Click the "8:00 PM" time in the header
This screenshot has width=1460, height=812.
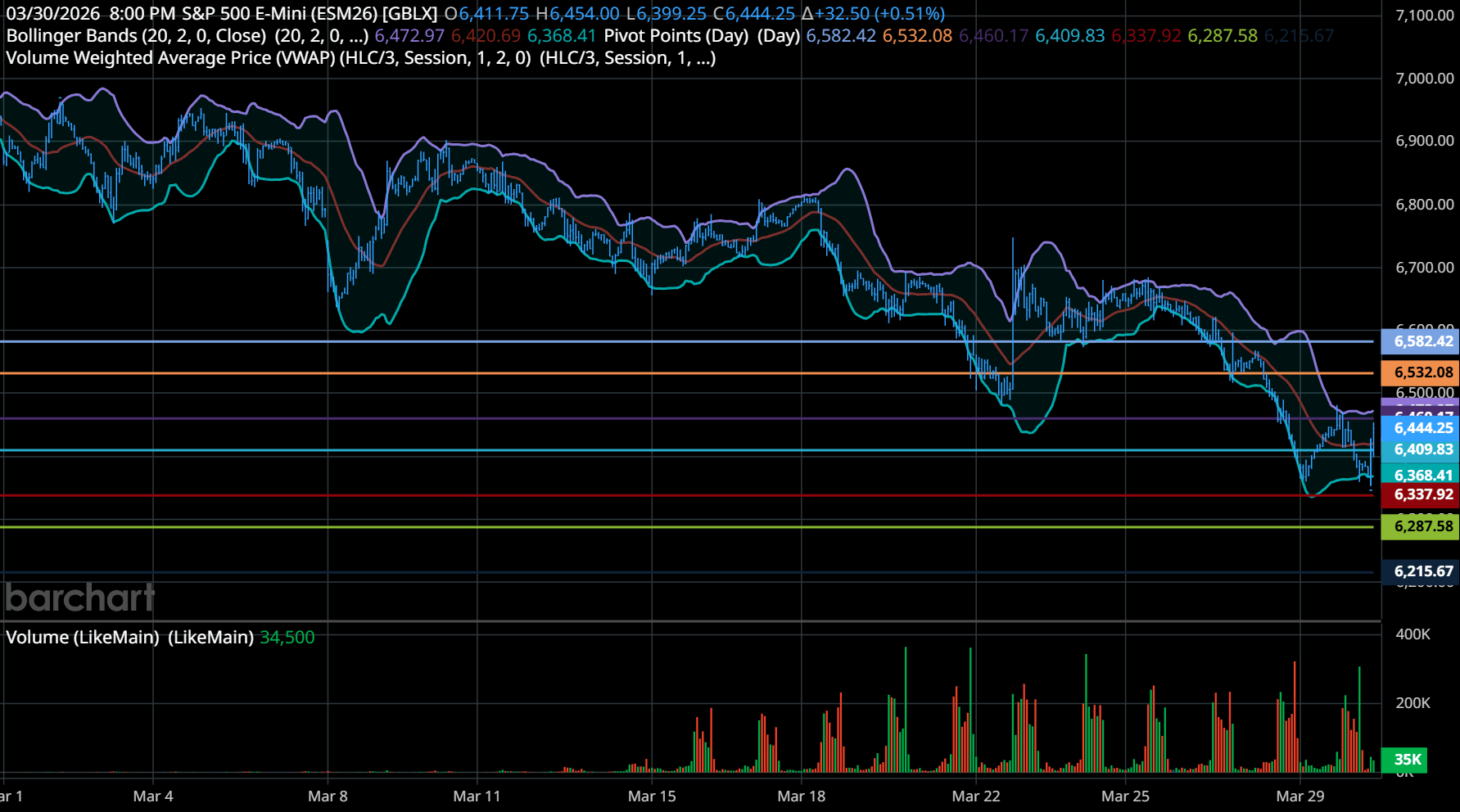click(x=142, y=14)
